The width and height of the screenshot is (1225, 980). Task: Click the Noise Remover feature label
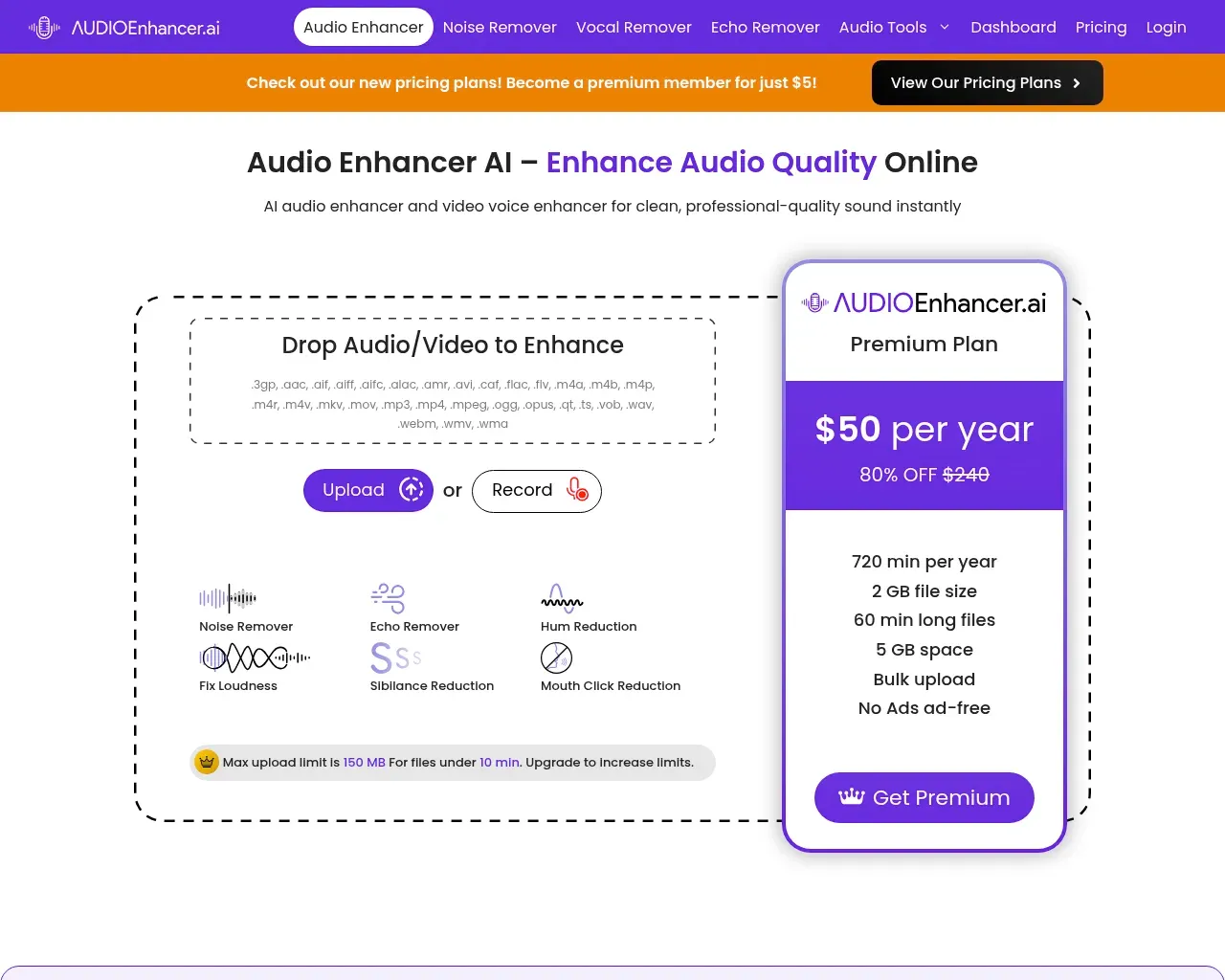pos(246,627)
